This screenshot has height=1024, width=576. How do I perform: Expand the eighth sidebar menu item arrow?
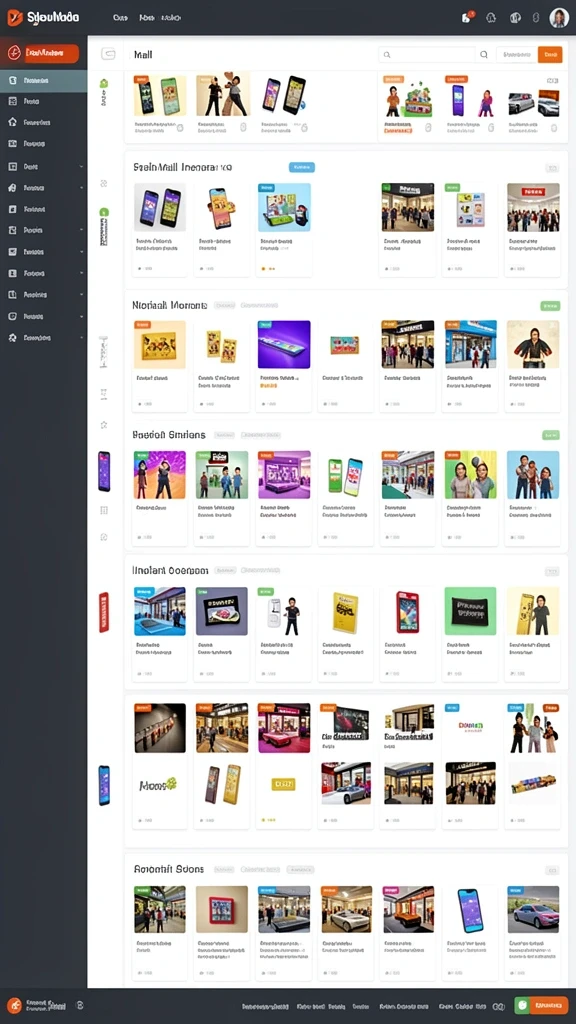pos(82,230)
